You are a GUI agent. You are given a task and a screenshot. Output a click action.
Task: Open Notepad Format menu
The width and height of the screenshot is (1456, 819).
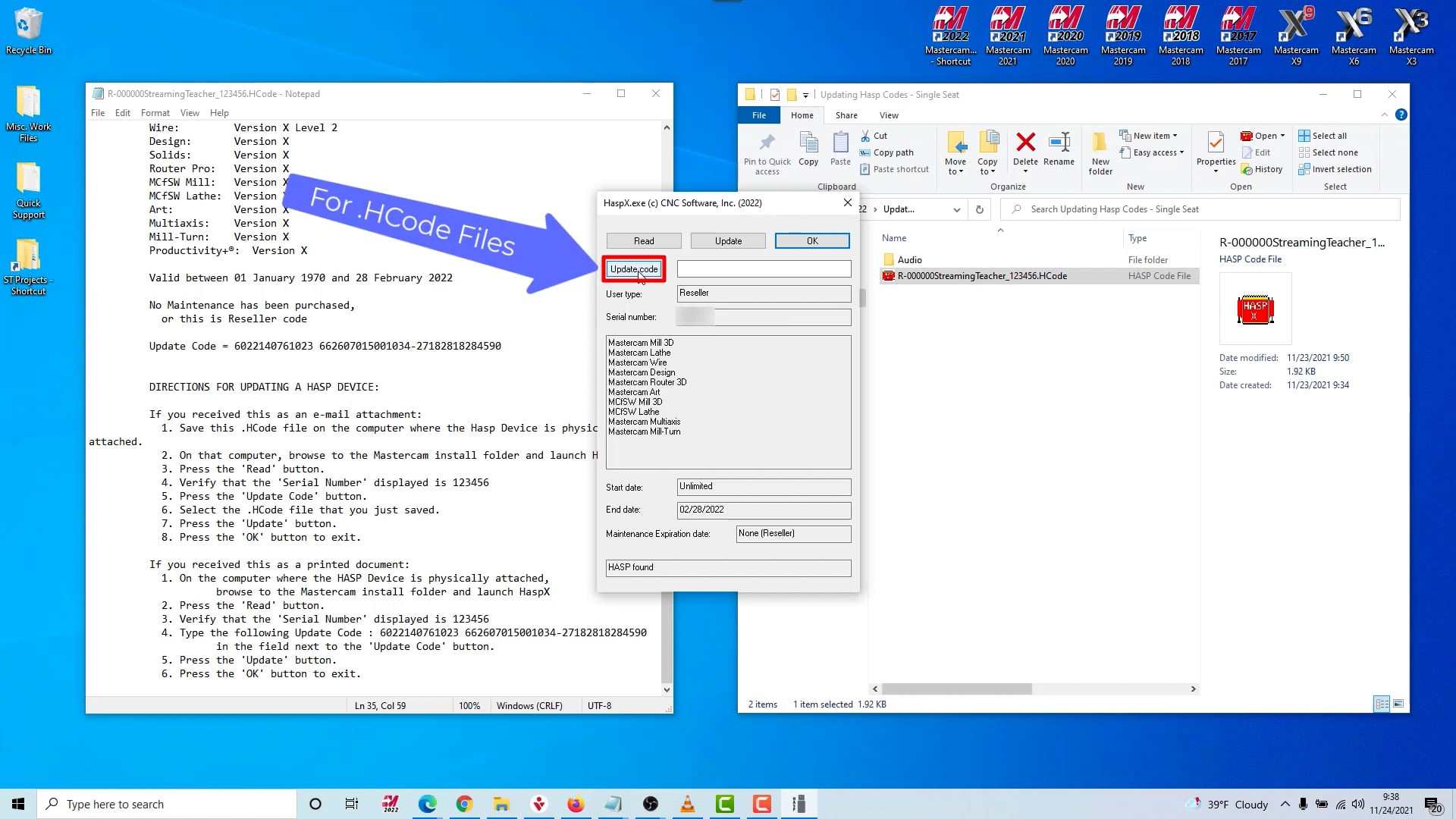[155, 113]
